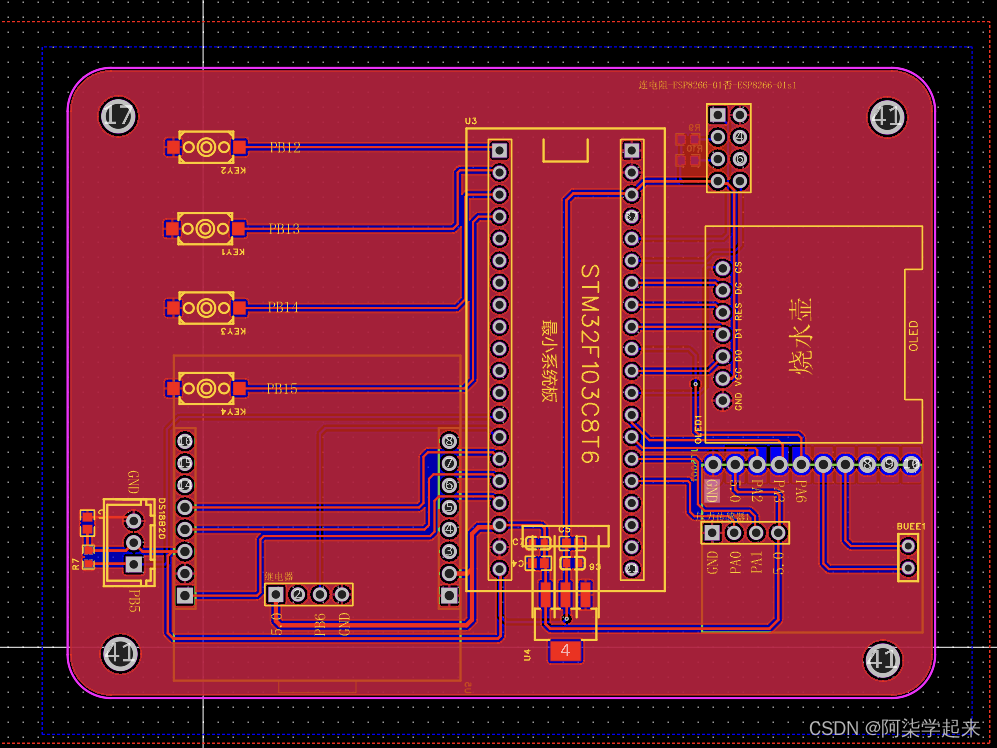This screenshot has width=997, height=748.
Task: Select the U4 designator label
Action: click(x=527, y=654)
